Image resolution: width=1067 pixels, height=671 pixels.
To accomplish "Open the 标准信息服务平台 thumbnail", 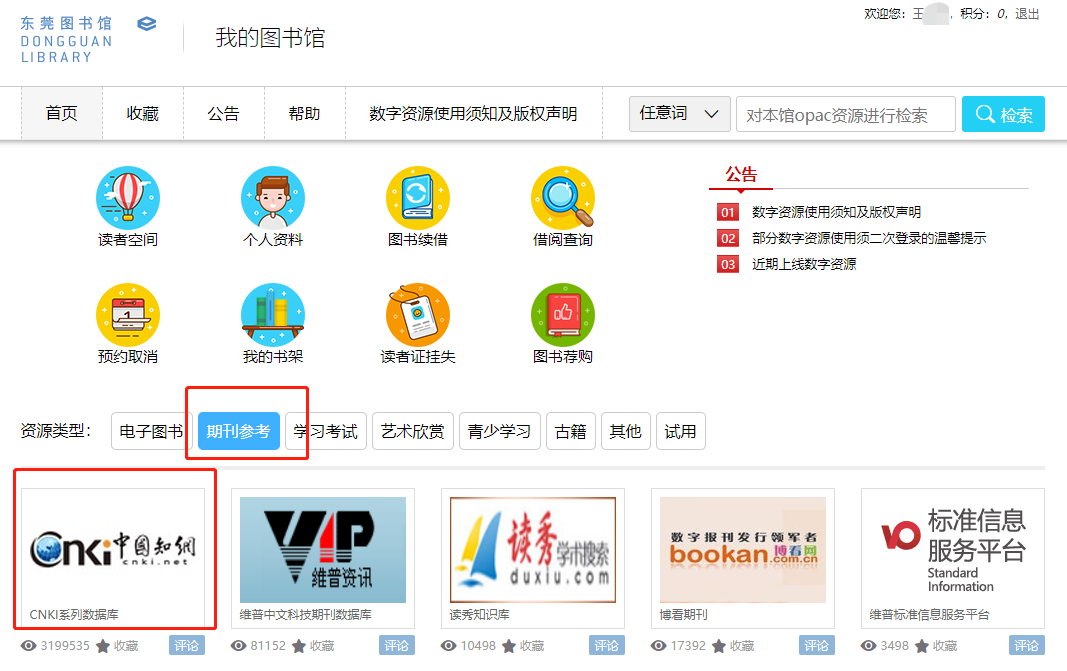I will click(953, 550).
